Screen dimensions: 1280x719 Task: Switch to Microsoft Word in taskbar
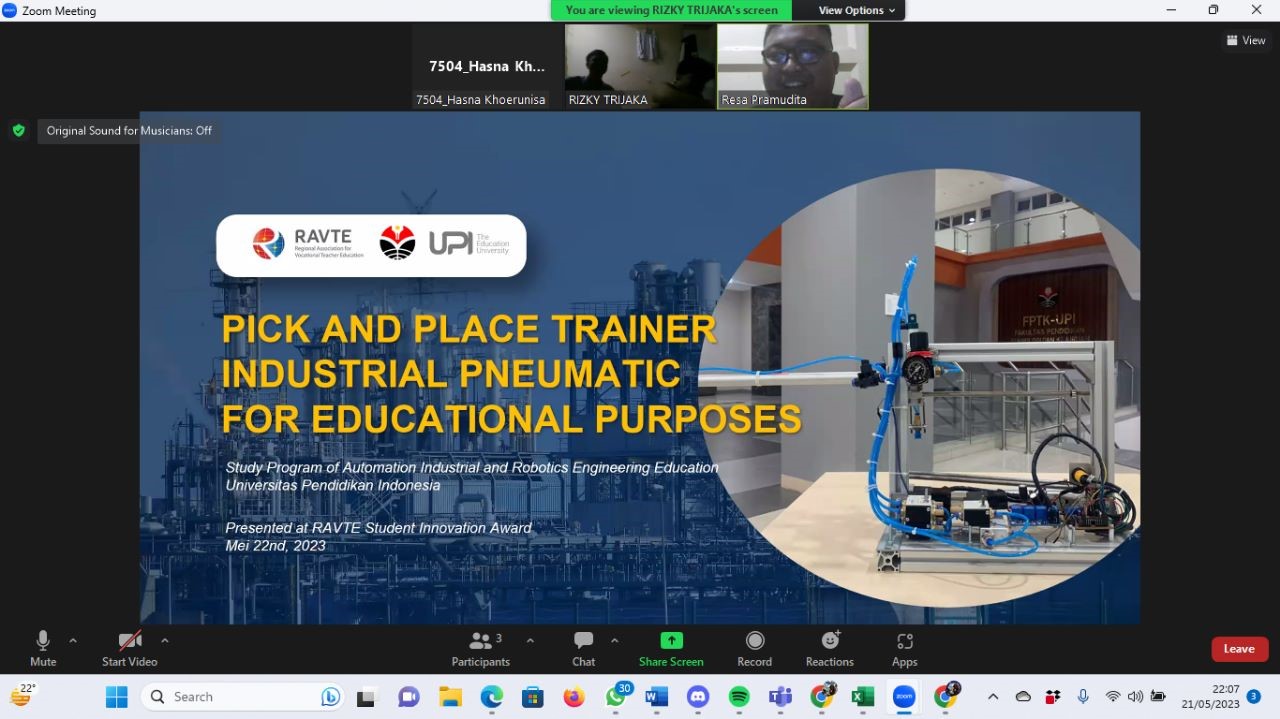pos(656,697)
